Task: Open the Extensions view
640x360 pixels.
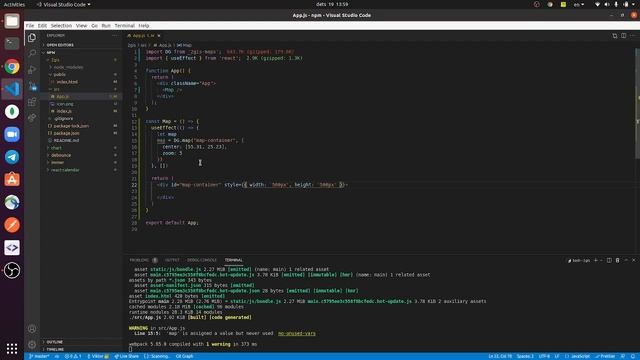Action: pos(32,102)
